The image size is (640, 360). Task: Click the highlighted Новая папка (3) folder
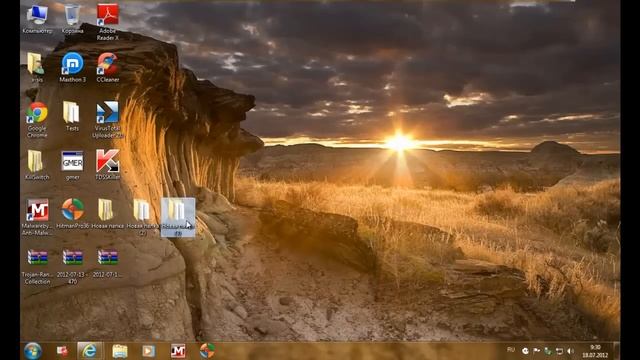coord(178,217)
